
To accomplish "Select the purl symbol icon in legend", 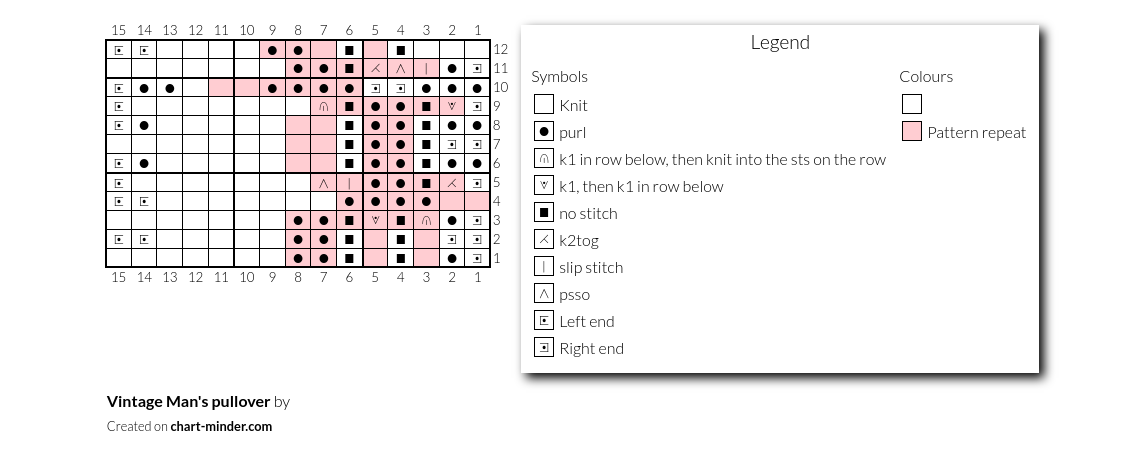I will point(544,132).
